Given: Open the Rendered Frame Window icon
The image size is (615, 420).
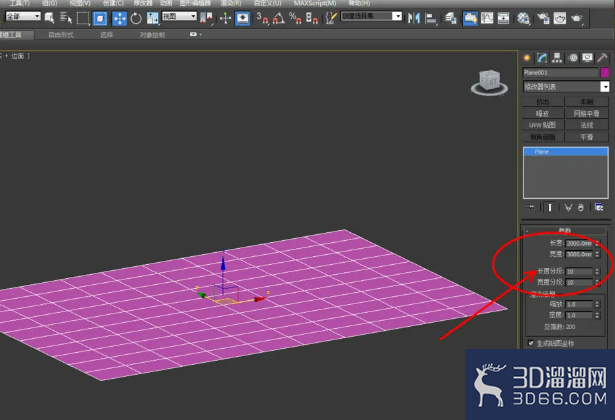Looking at the screenshot, I should (x=560, y=18).
